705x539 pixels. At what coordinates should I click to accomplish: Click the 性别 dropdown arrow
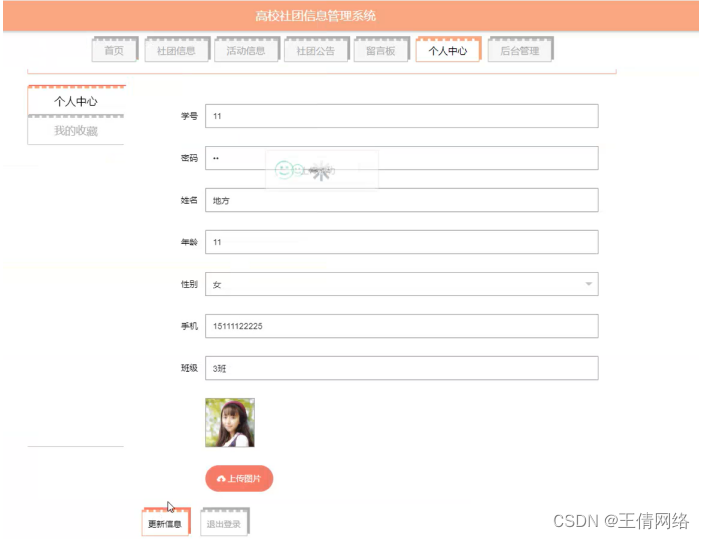click(588, 284)
